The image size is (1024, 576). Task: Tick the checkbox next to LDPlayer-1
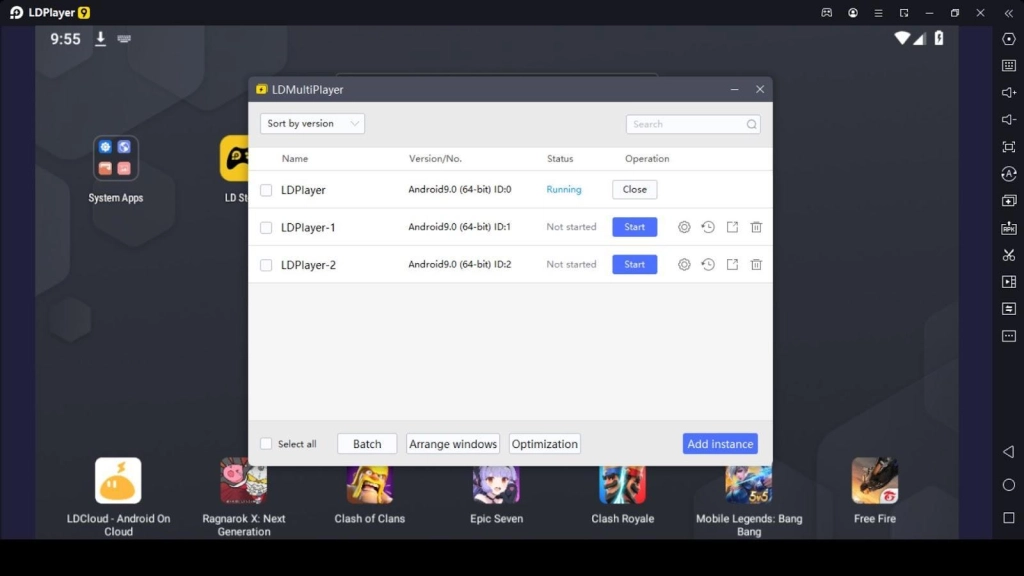coord(266,228)
